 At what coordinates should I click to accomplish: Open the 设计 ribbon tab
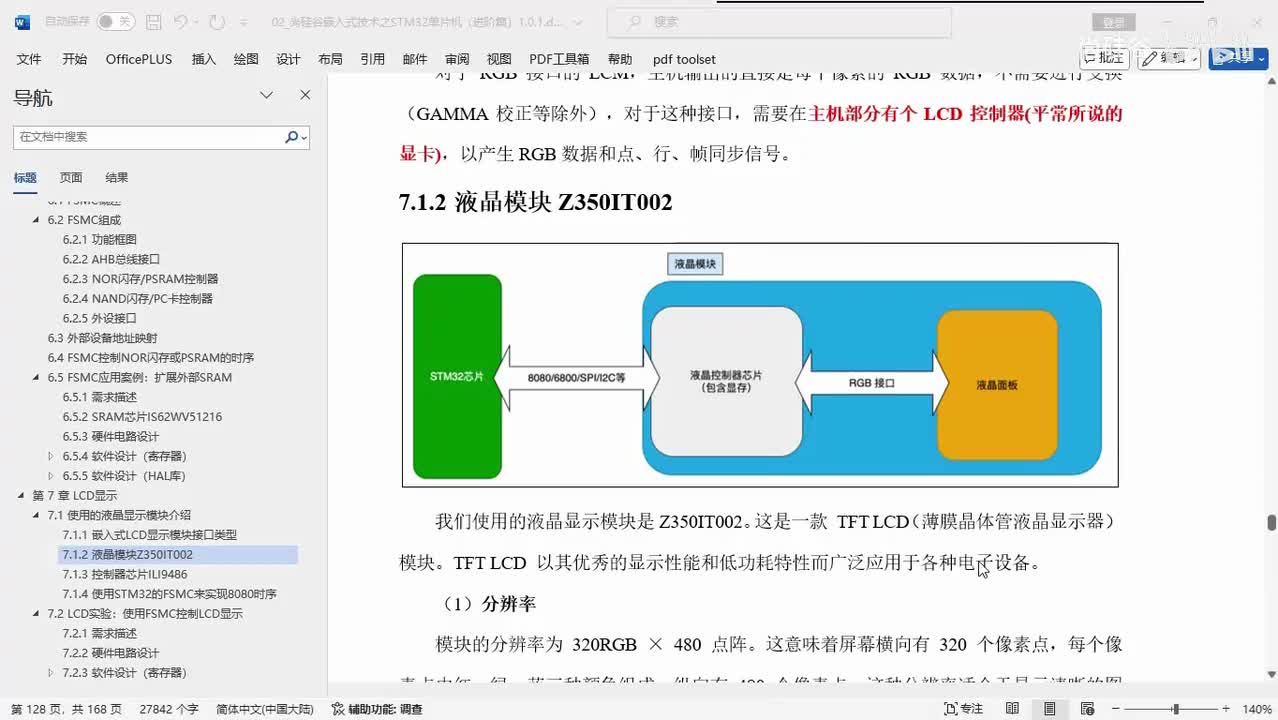point(288,59)
